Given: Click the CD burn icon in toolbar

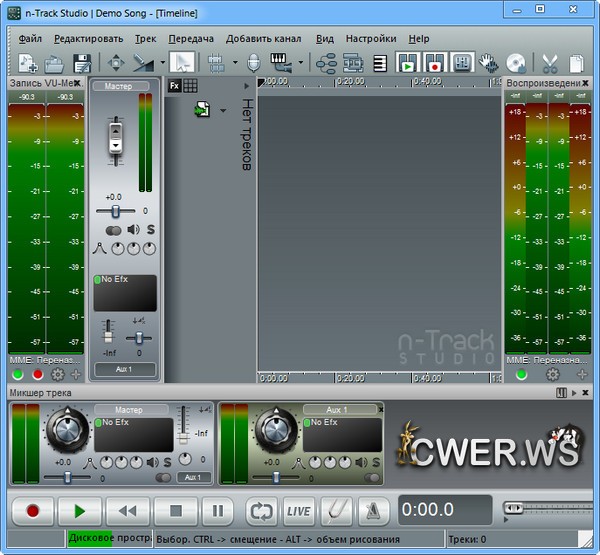Looking at the screenshot, I should pyautogui.click(x=516, y=62).
